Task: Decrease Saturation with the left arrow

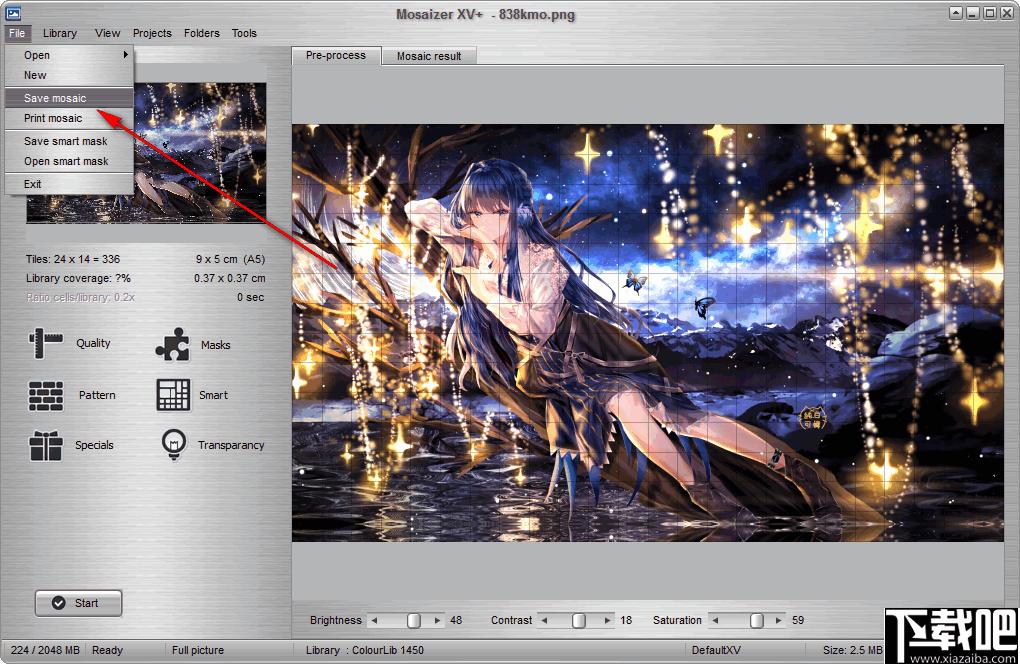Action: (715, 620)
